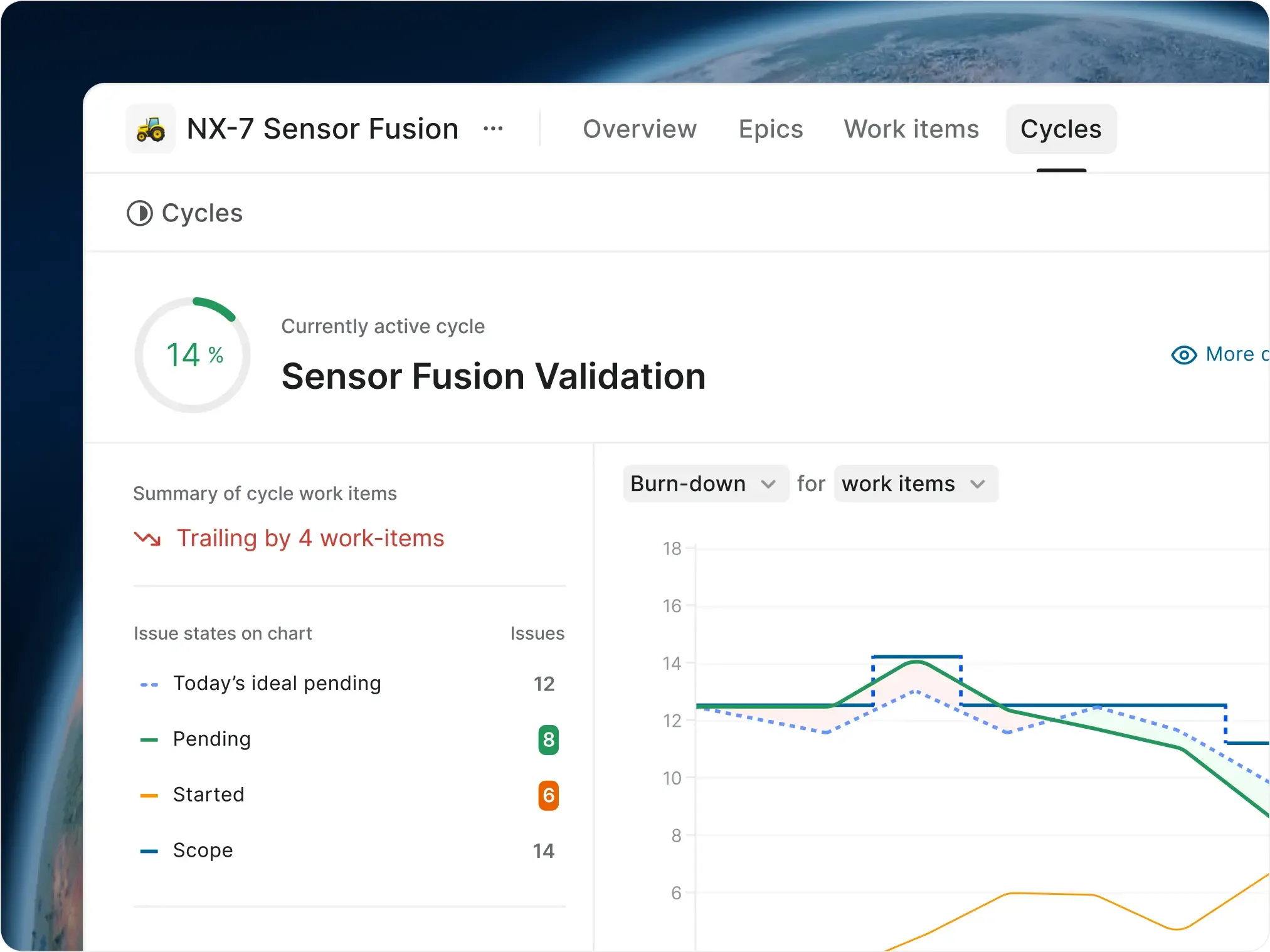Click the Pending legend label
This screenshot has width=1270, height=952.
point(212,739)
